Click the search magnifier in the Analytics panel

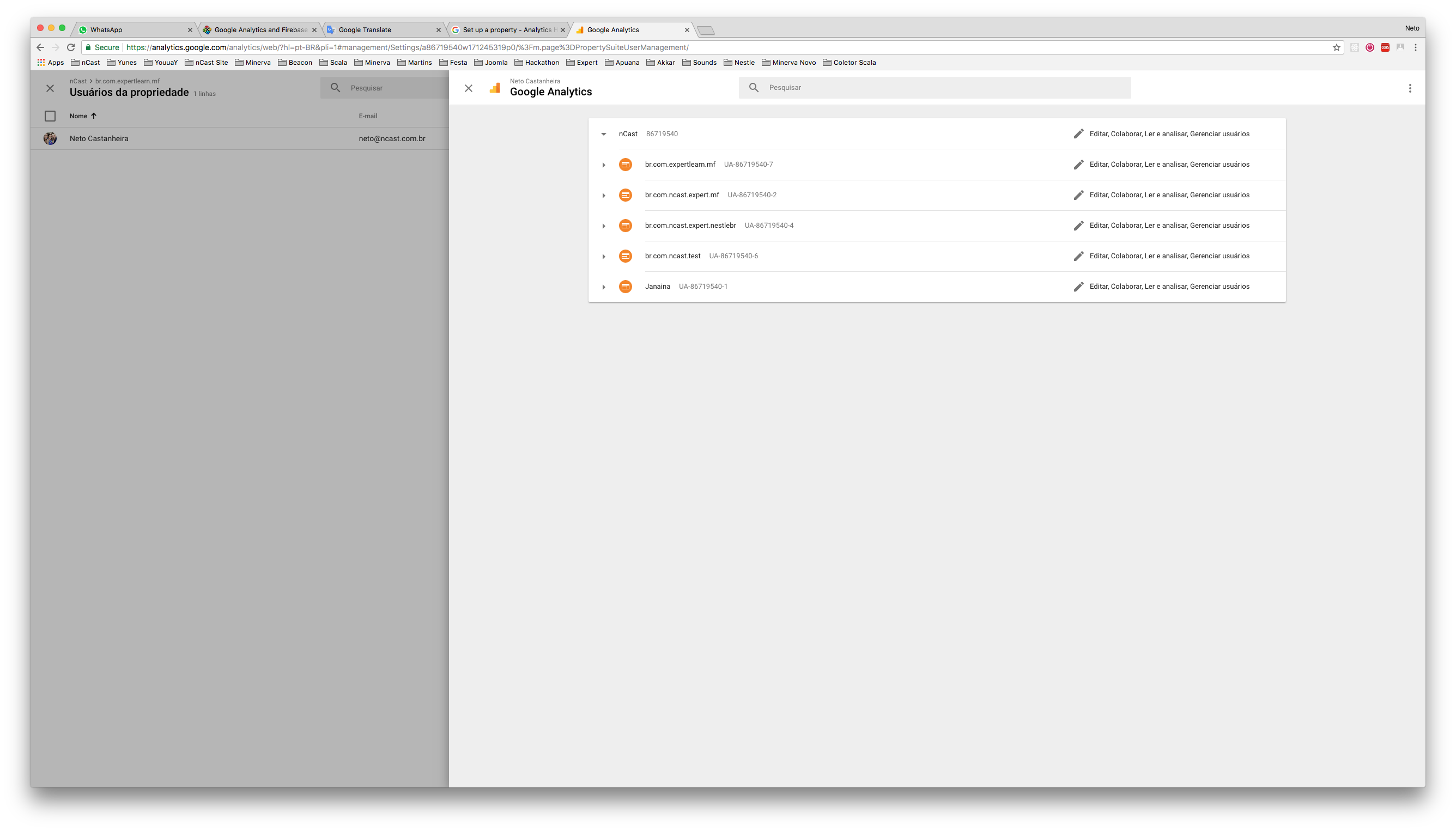coord(754,88)
